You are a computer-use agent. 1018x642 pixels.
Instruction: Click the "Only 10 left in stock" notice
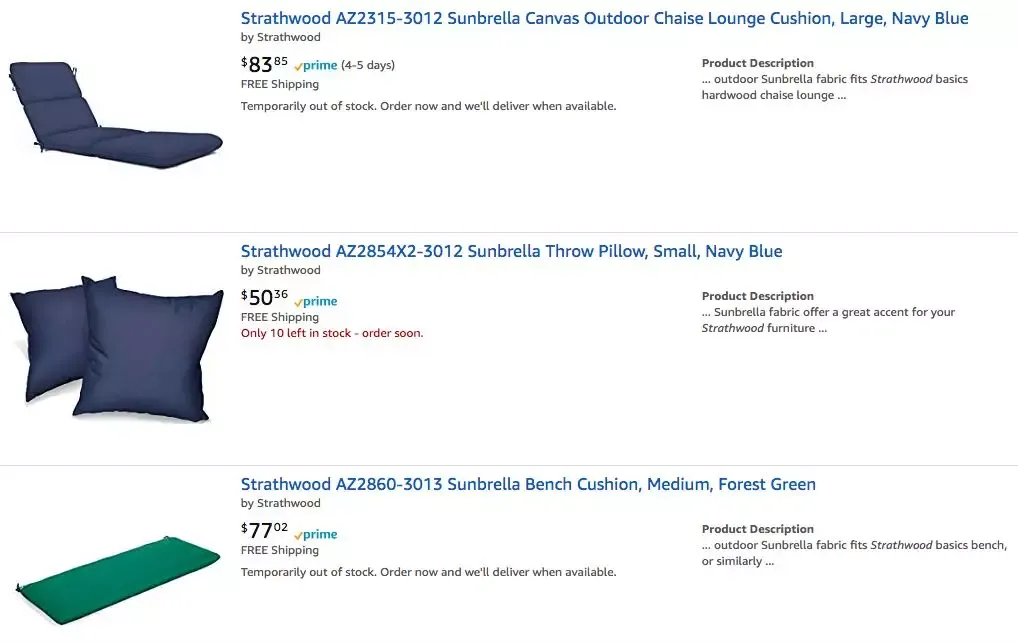(332, 333)
